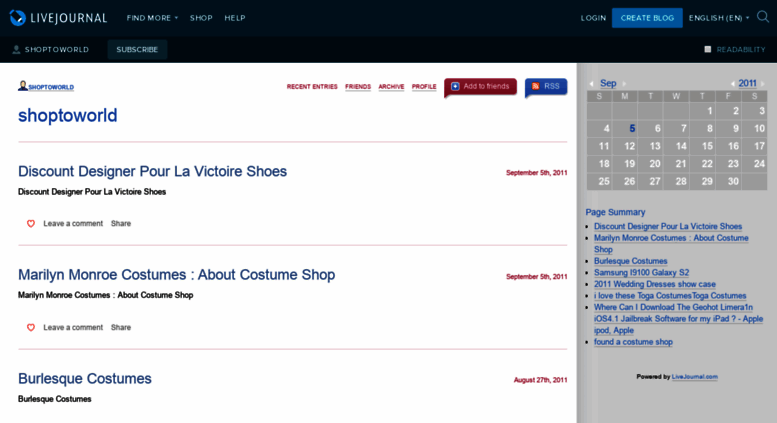Viewport: 777px width, 423px height.
Task: Open Samsung I9100 Galaxy S2 summary link
Action: pos(641,272)
